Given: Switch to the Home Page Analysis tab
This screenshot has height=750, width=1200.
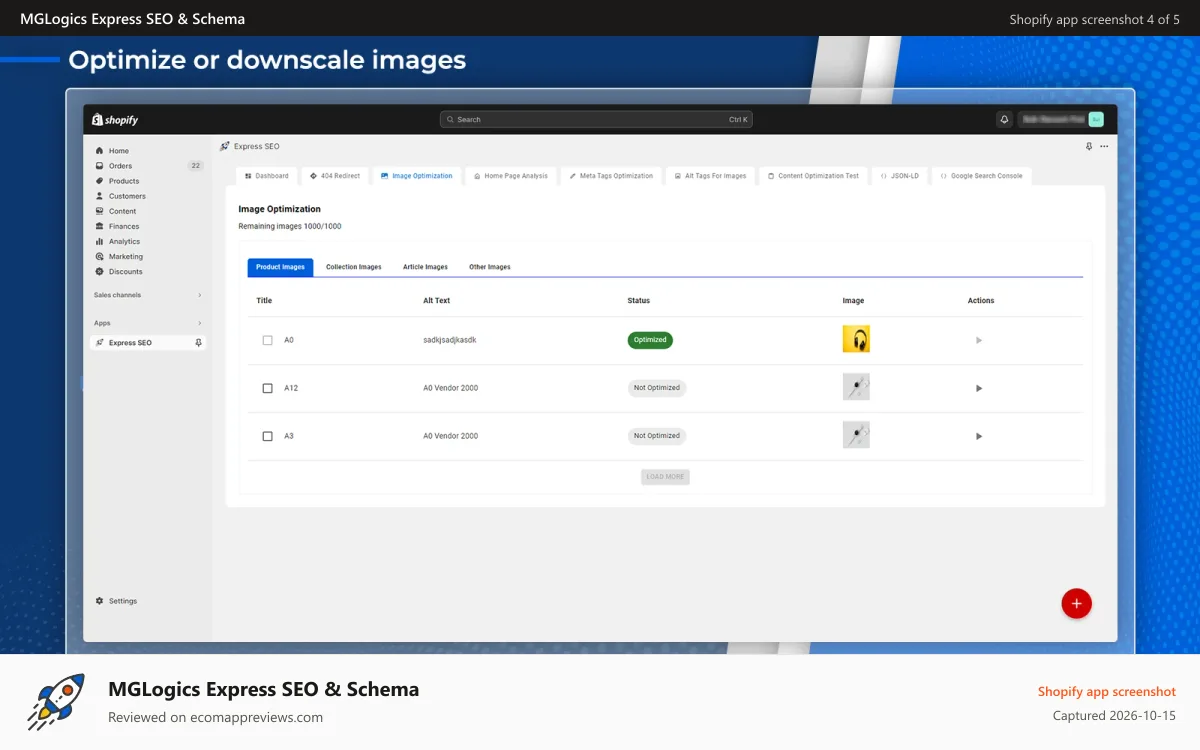Looking at the screenshot, I should 511,176.
